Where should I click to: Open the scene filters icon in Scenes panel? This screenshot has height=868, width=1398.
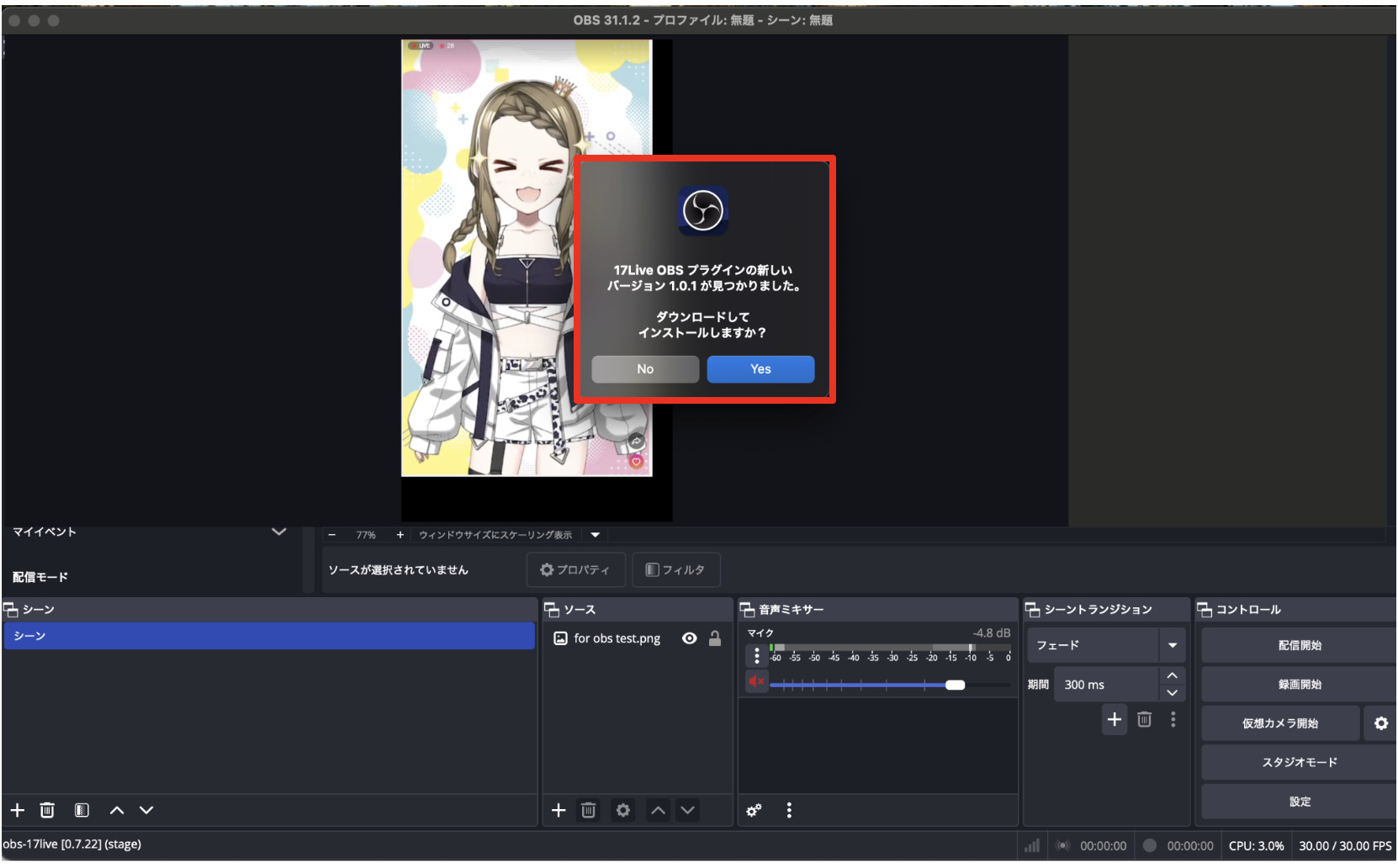coord(82,810)
